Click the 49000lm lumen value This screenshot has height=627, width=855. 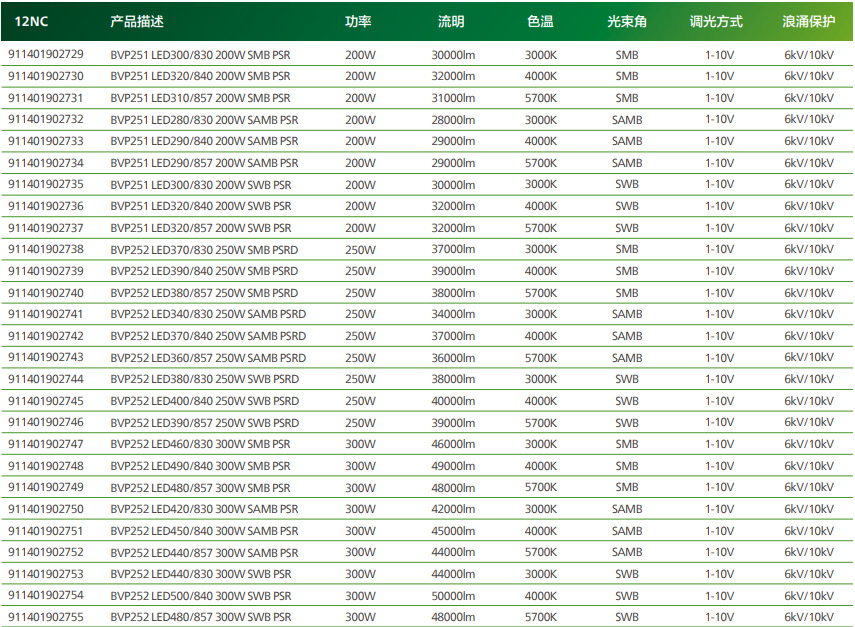[x=453, y=466]
